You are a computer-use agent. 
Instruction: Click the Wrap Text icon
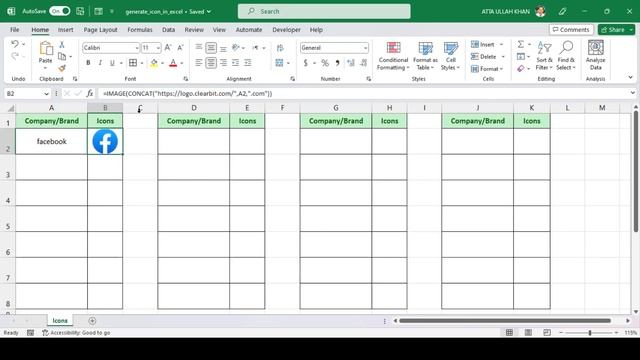pyautogui.click(x=280, y=48)
